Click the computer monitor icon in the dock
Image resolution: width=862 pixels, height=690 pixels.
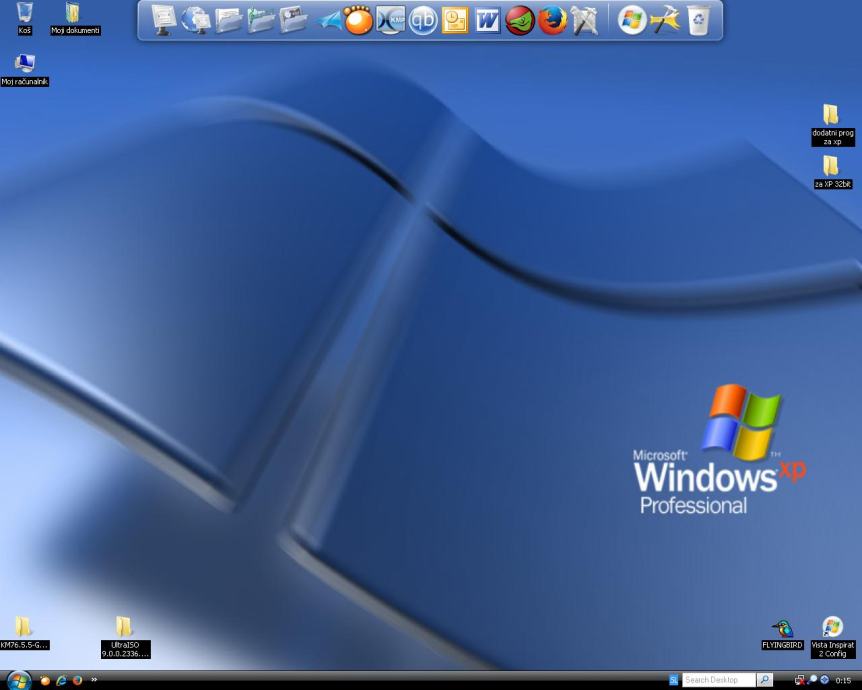click(163, 20)
